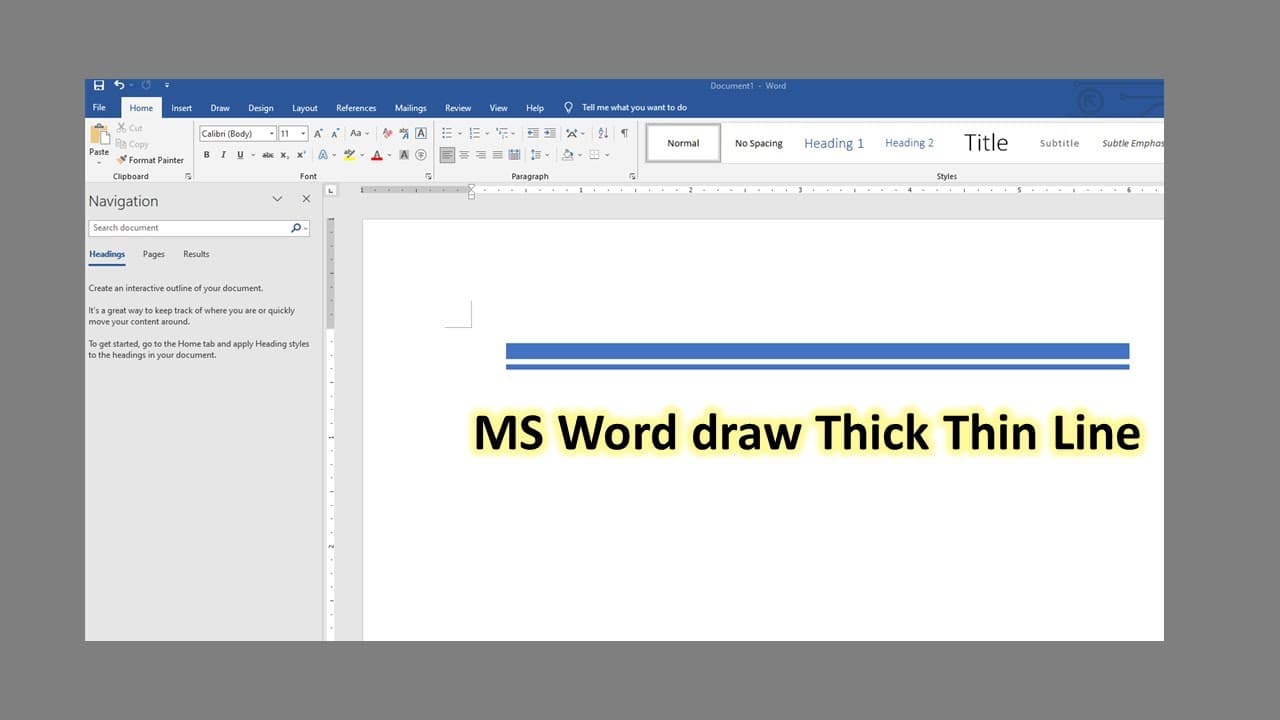Viewport: 1280px width, 720px height.
Task: Apply the paragraph Shading fill color
Action: [567, 155]
